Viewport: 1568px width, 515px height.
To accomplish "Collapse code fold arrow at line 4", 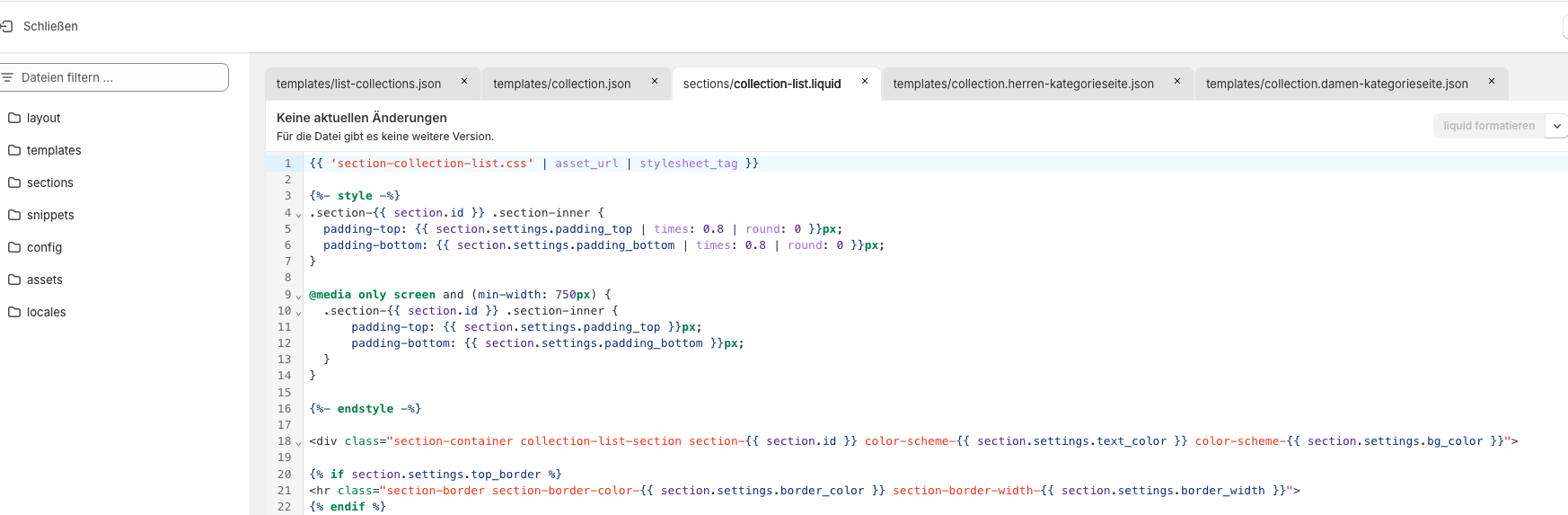I will 299,215.
